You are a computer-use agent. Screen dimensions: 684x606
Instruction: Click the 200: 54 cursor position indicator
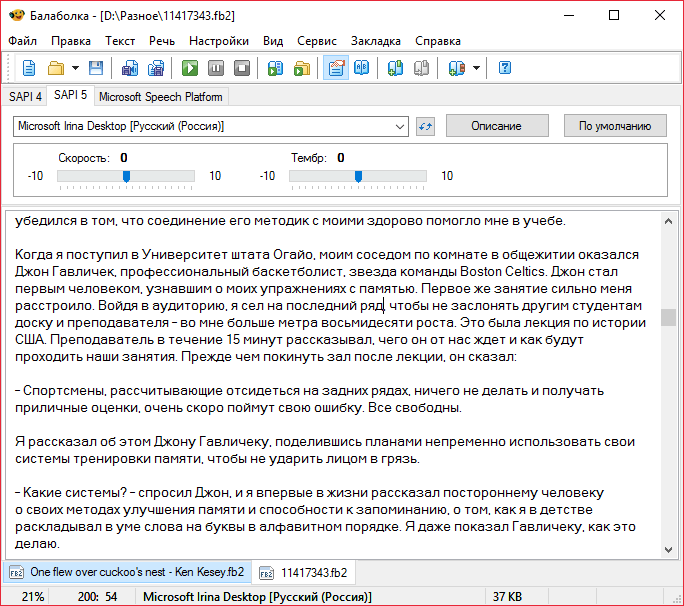(x=97, y=596)
